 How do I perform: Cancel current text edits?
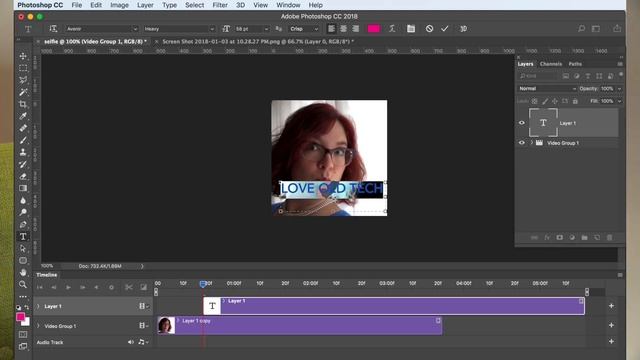pyautogui.click(x=429, y=29)
